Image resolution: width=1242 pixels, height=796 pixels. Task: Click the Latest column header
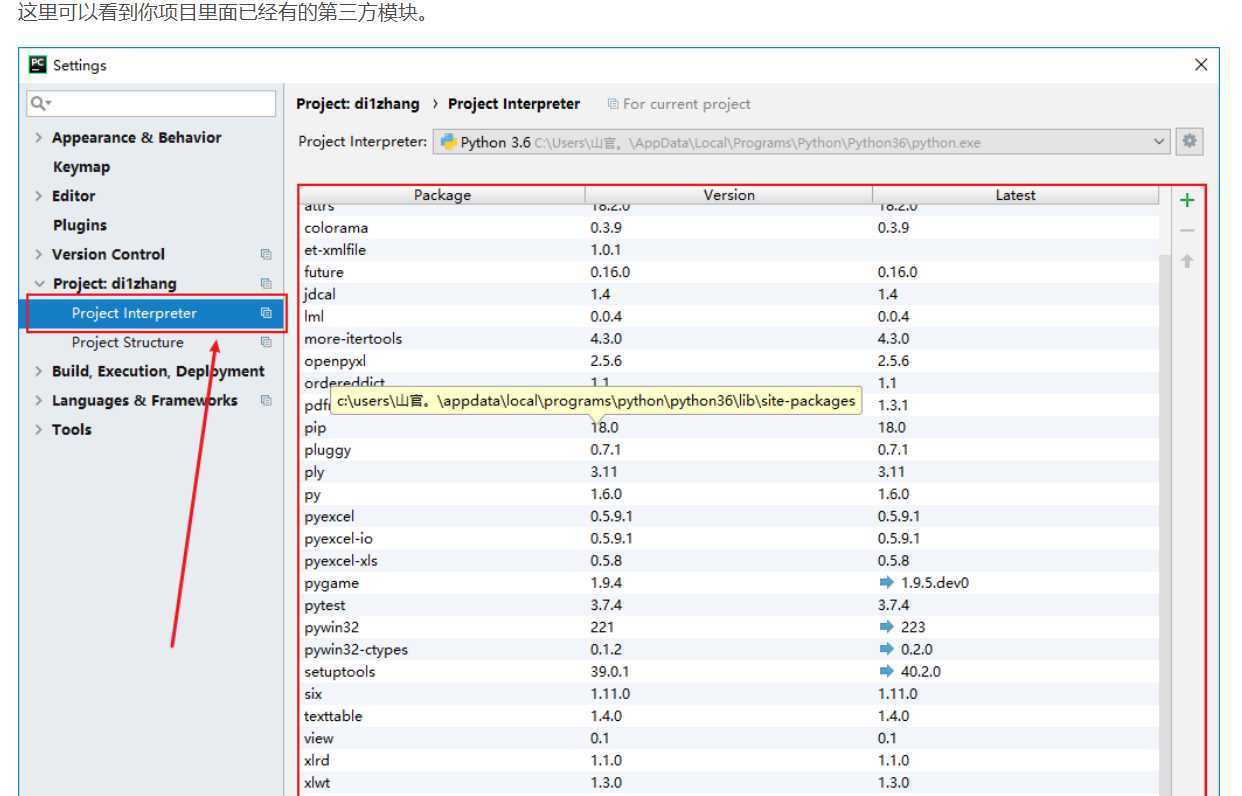tap(1015, 195)
